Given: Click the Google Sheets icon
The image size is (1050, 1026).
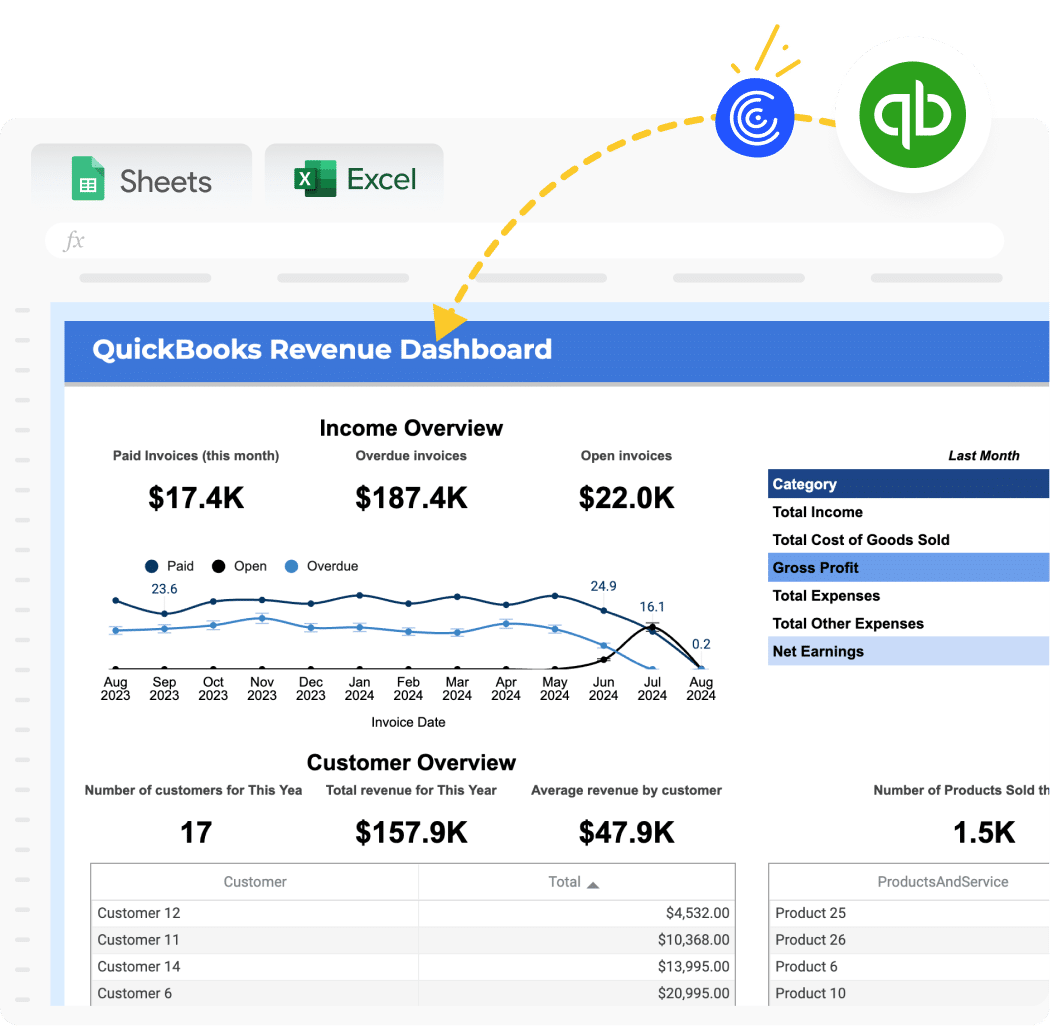Looking at the screenshot, I should pos(88,178).
